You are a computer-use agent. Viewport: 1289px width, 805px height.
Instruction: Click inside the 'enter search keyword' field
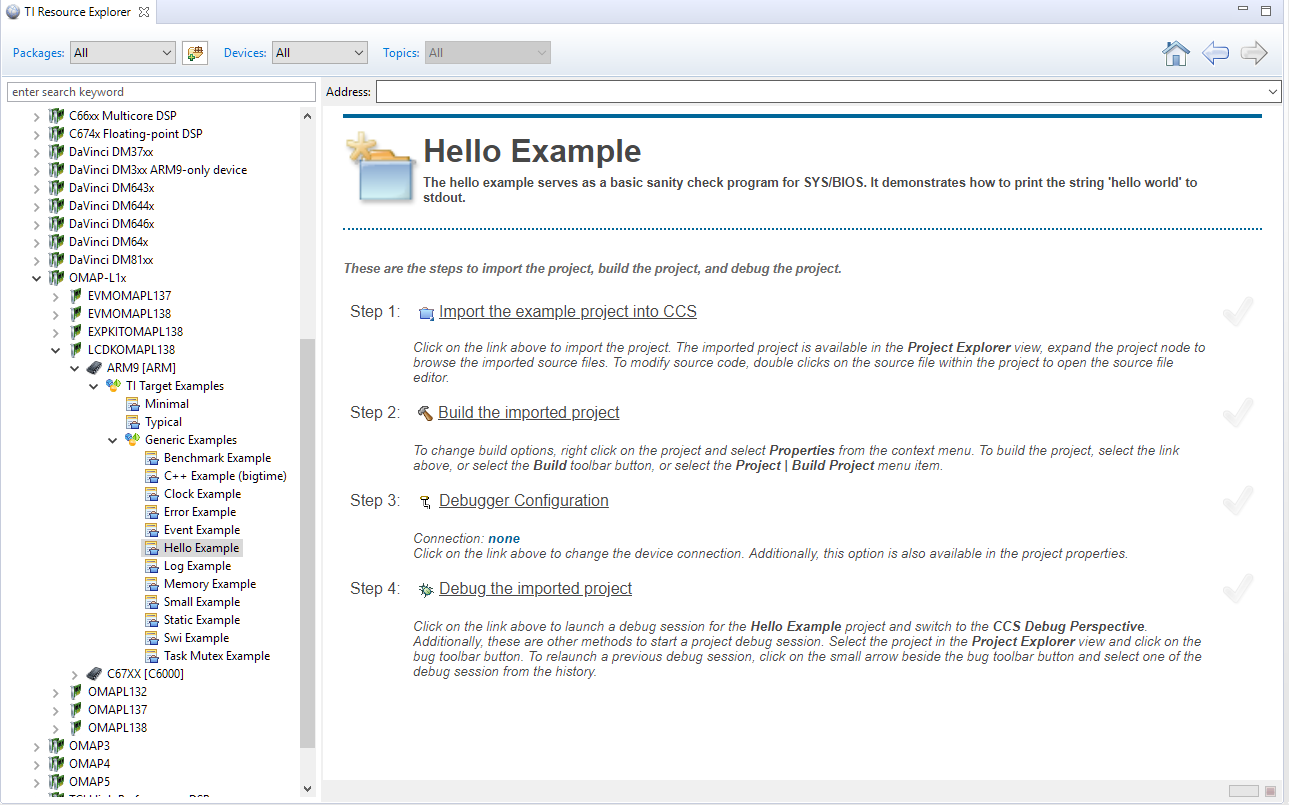(x=160, y=91)
